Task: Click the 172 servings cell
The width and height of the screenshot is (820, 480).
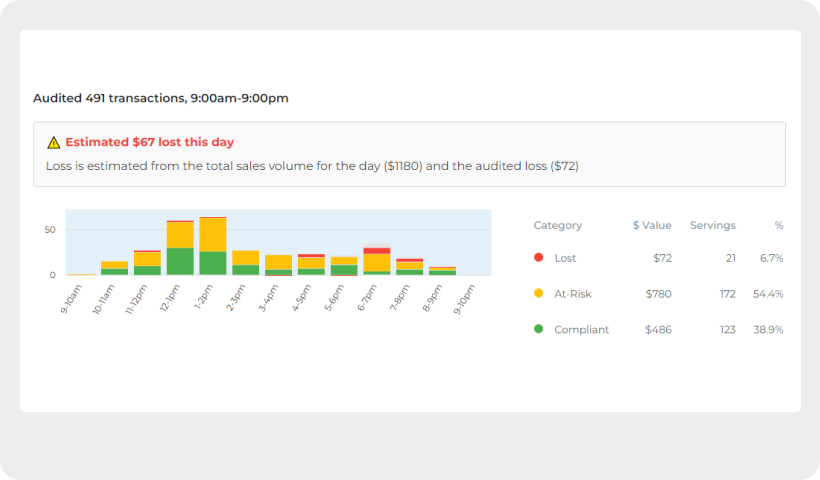Action: (727, 294)
